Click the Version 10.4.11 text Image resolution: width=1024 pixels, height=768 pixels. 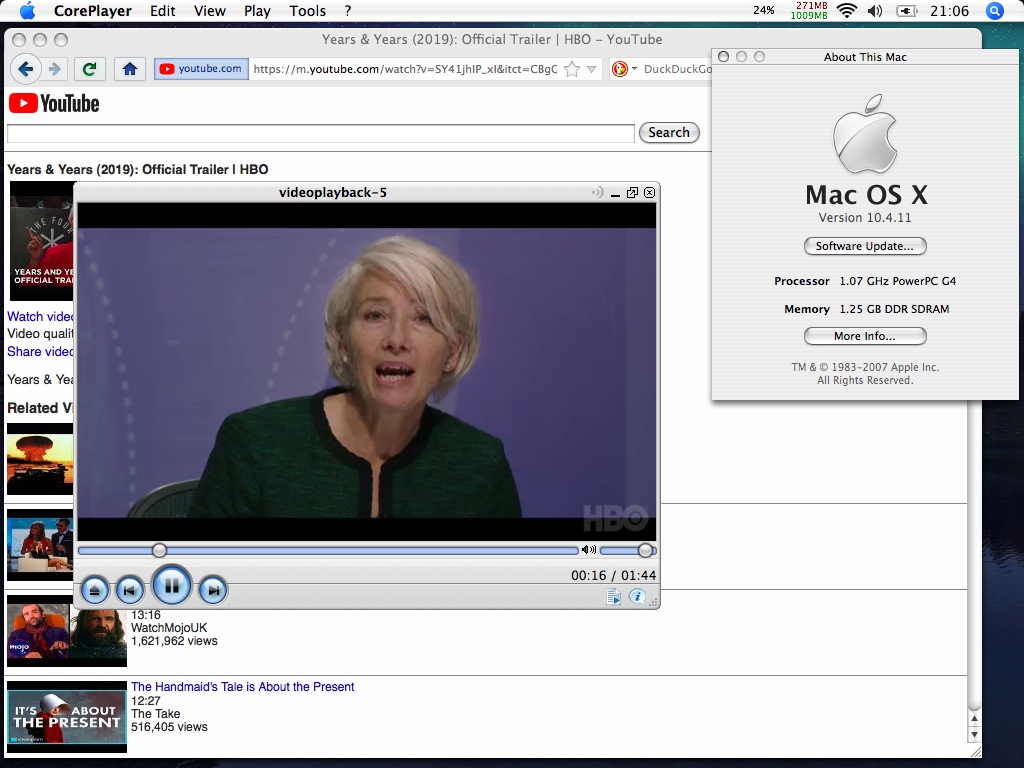865,217
